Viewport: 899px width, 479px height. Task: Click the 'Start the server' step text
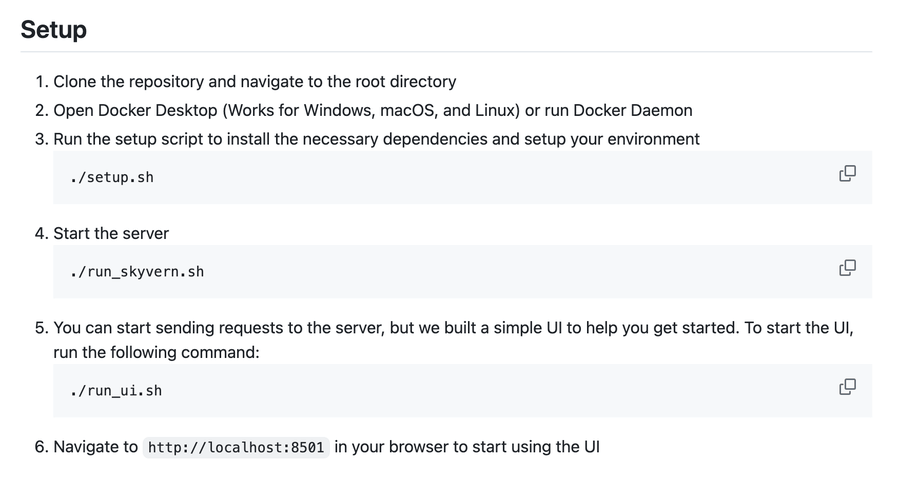[111, 233]
